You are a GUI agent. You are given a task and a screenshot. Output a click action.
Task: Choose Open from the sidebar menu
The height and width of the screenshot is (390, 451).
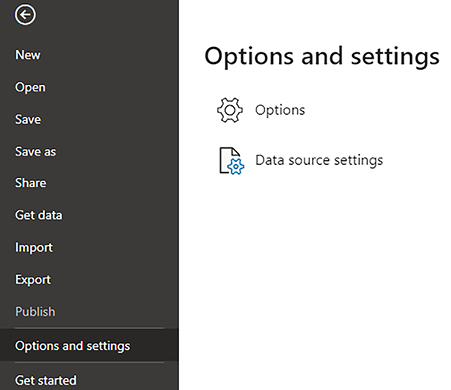30,88
